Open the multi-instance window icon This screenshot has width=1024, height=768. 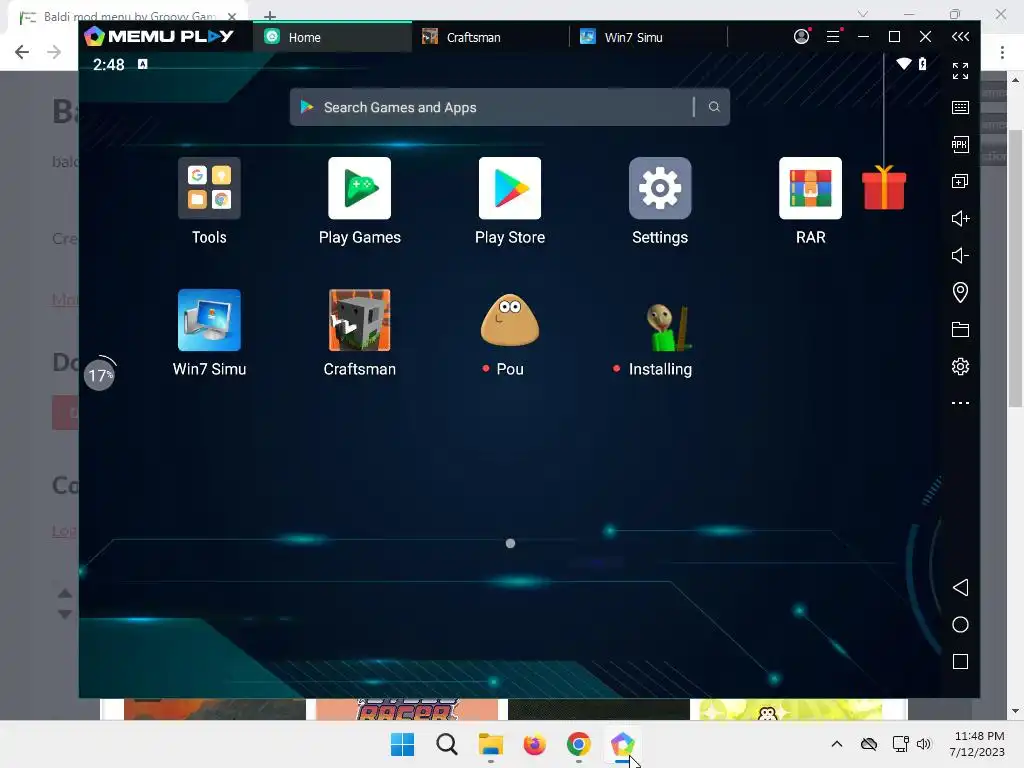click(960, 182)
